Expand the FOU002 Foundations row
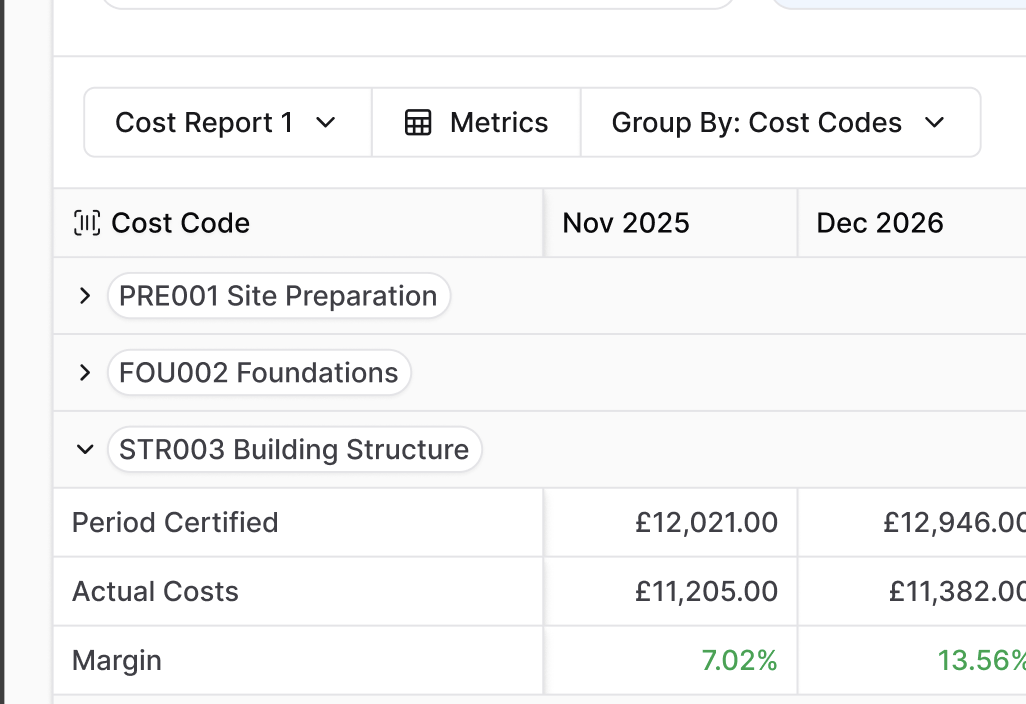Screen dimensions: 1026x704 85,373
